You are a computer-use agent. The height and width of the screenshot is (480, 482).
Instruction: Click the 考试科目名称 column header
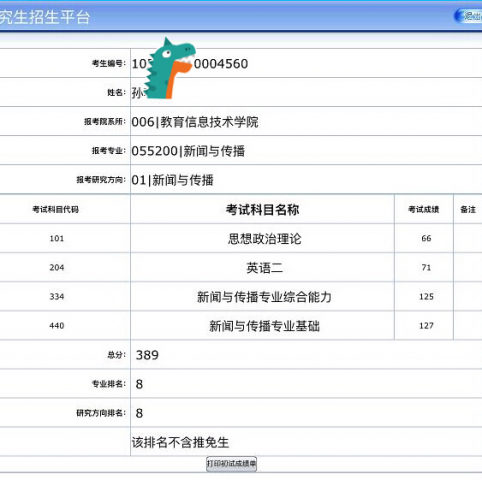pos(263,210)
